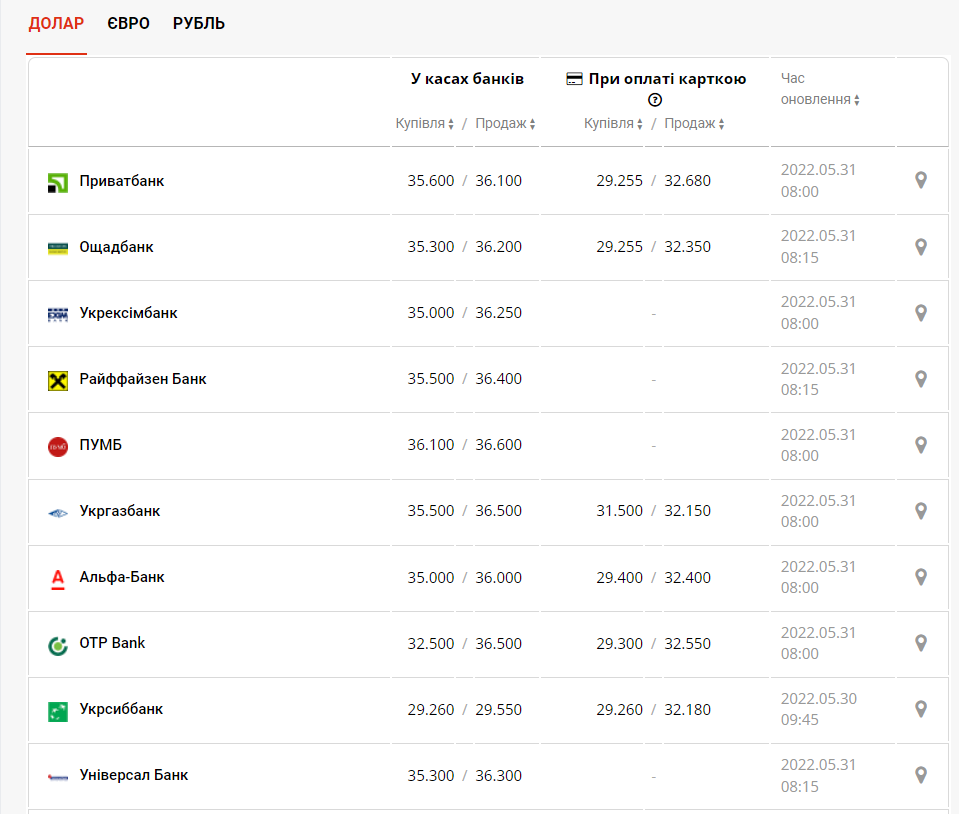The height and width of the screenshot is (814, 959).
Task: Click the Alfa-Bank logo icon
Action: point(58,578)
